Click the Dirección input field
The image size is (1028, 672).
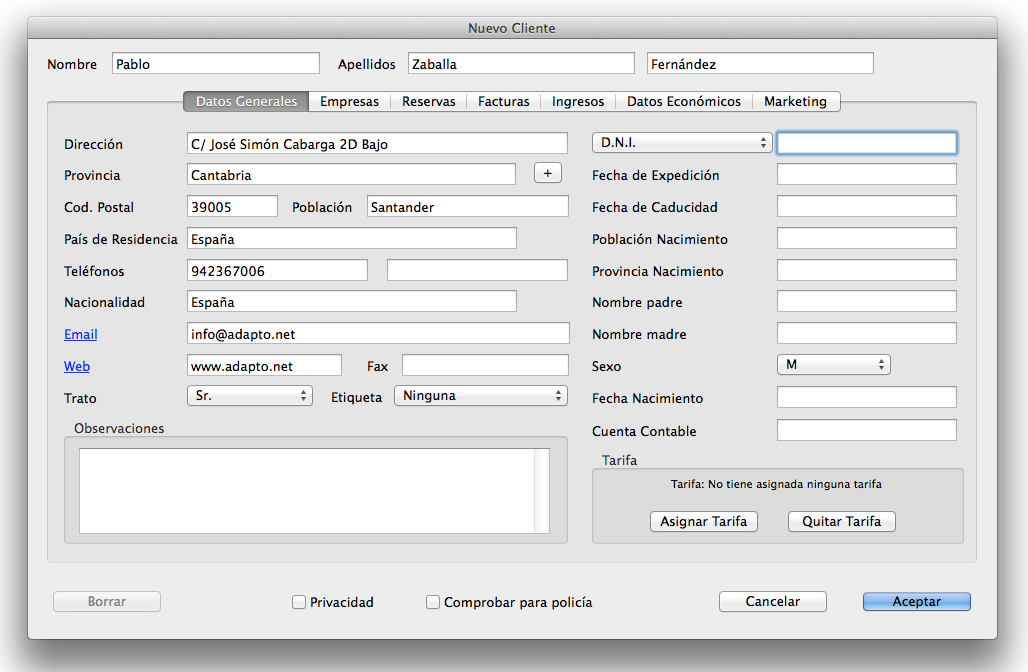pos(377,144)
